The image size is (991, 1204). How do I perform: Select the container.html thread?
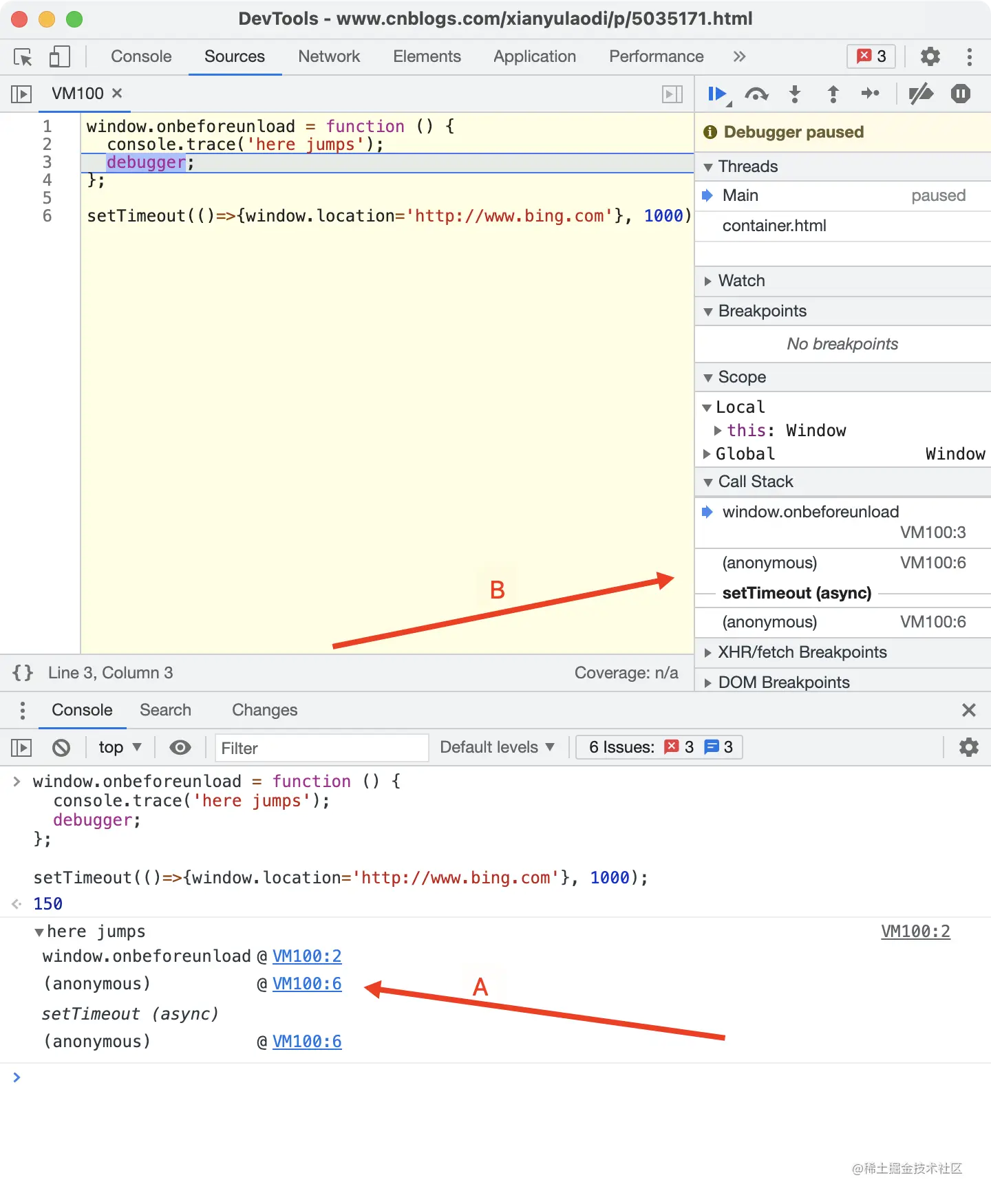(x=843, y=226)
